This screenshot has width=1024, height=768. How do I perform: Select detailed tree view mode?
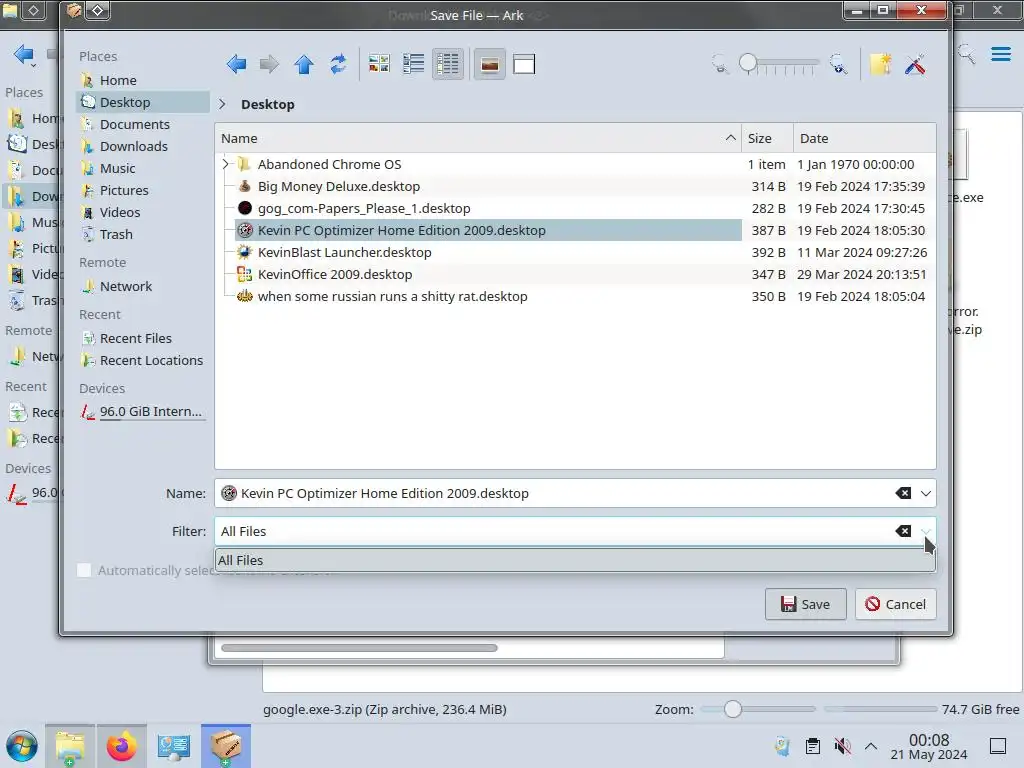(x=448, y=64)
